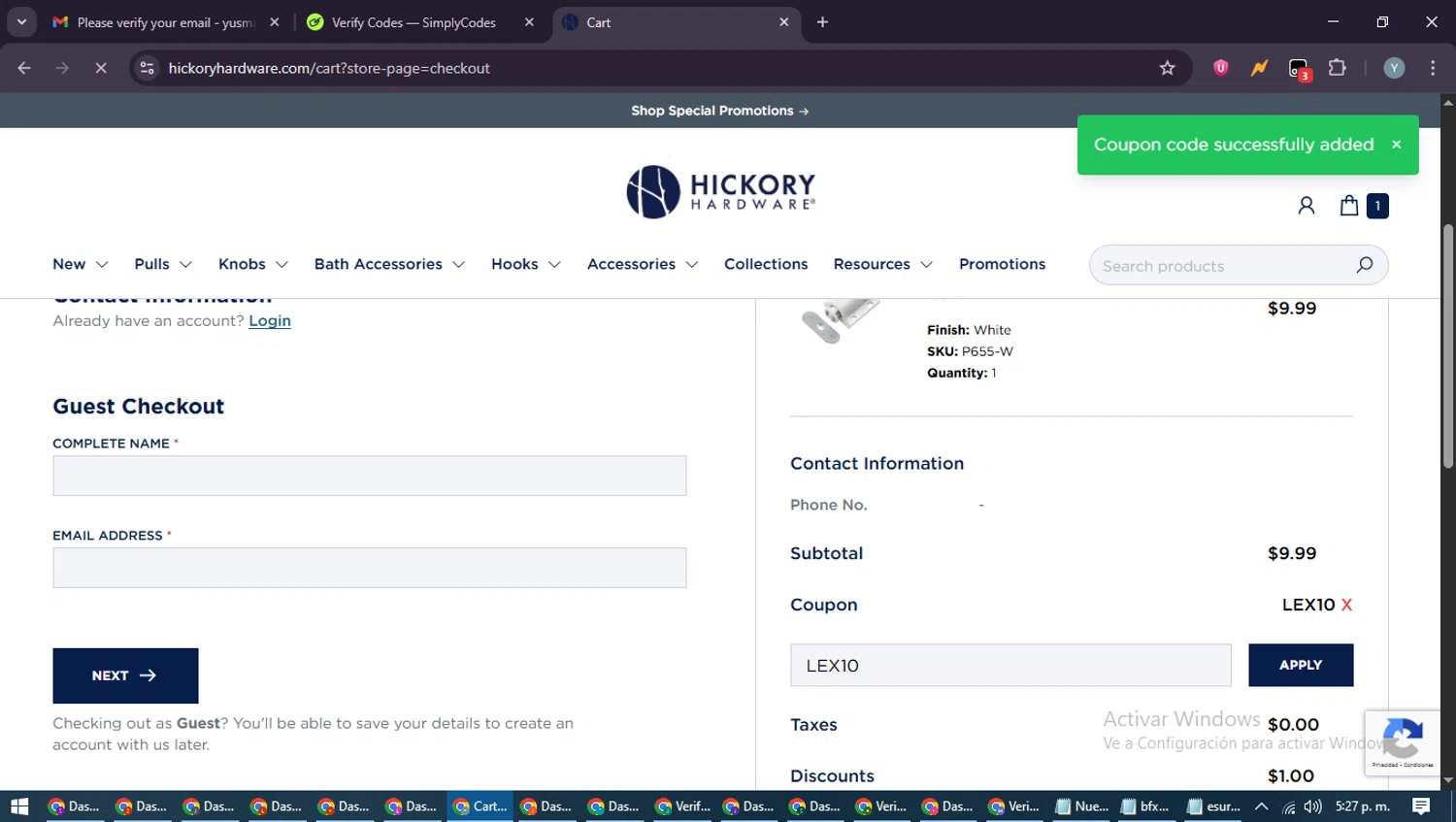Open Windows Start menu

point(19,806)
